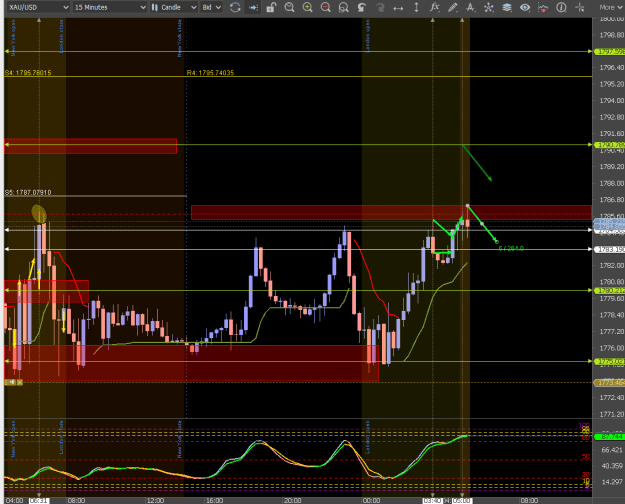Click the zoom out magnifier icon
This screenshot has height=504, width=625.
(x=326, y=7)
